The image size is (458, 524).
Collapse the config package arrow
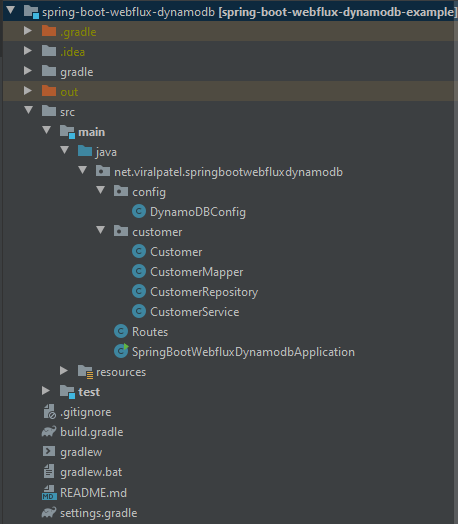tap(100, 190)
